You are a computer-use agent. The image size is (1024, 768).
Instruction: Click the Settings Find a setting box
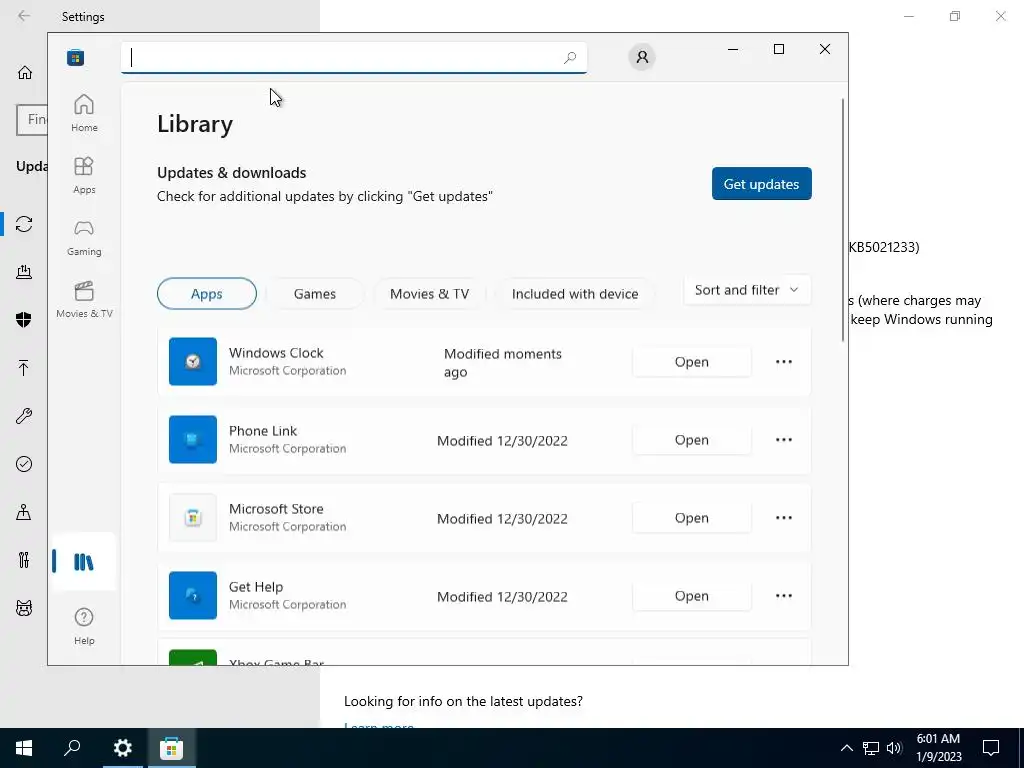(x=32, y=120)
